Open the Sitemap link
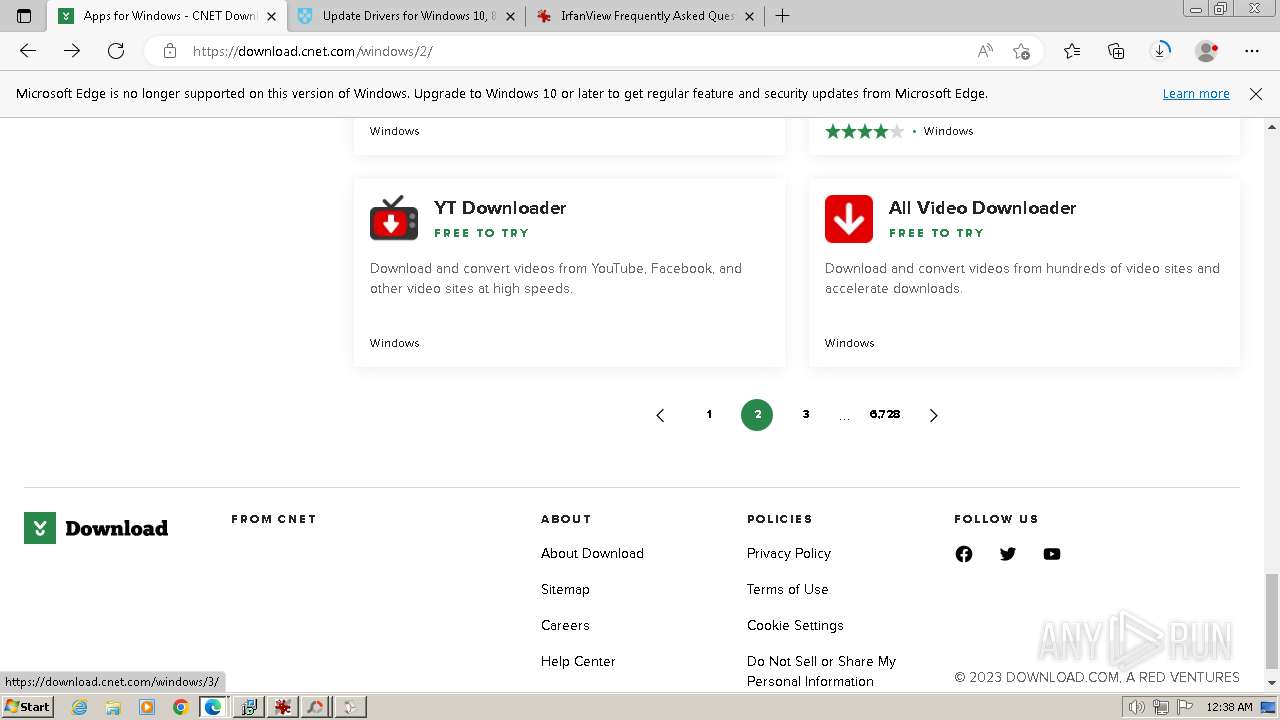 [565, 589]
